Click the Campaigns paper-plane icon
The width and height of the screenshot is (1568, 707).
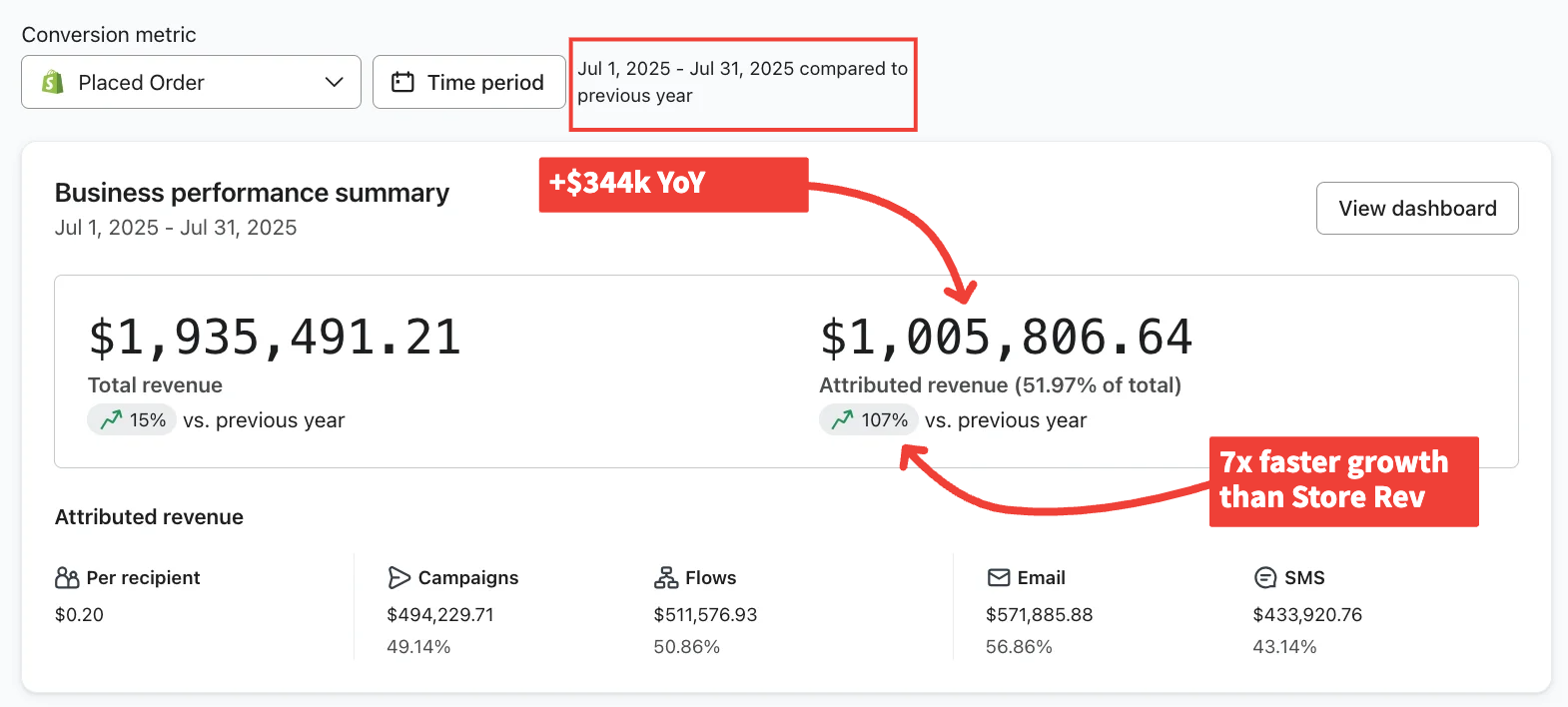(398, 578)
